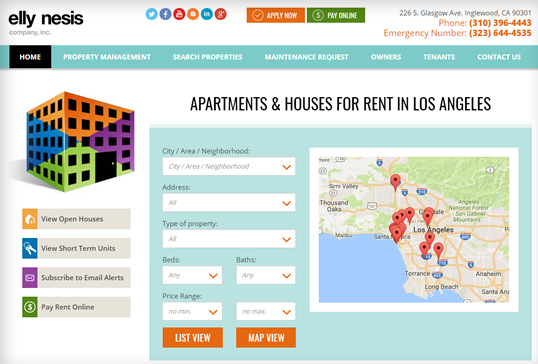Click map pin north of Simi Valley area
Viewport: 538px width, 364px height.
pyautogui.click(x=395, y=182)
